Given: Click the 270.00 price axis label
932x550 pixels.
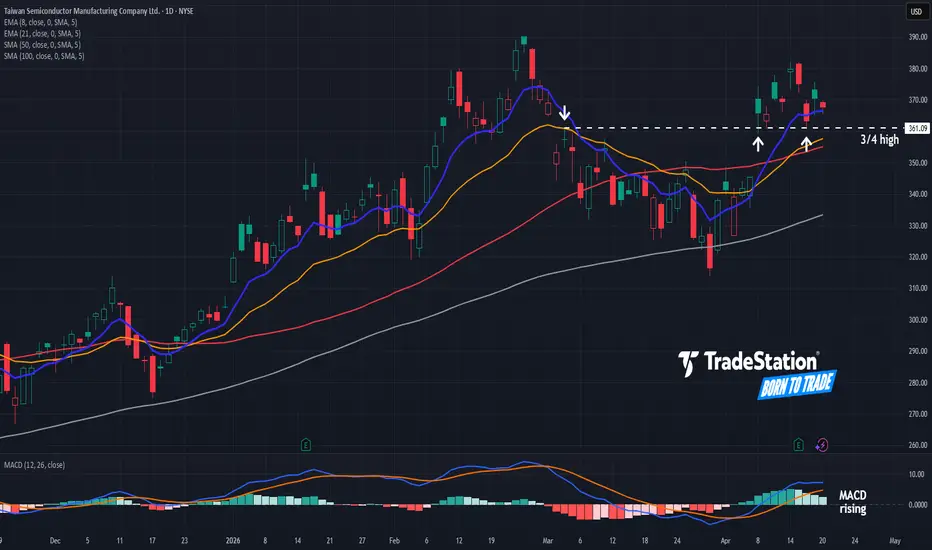Looking at the screenshot, I should (x=918, y=413).
